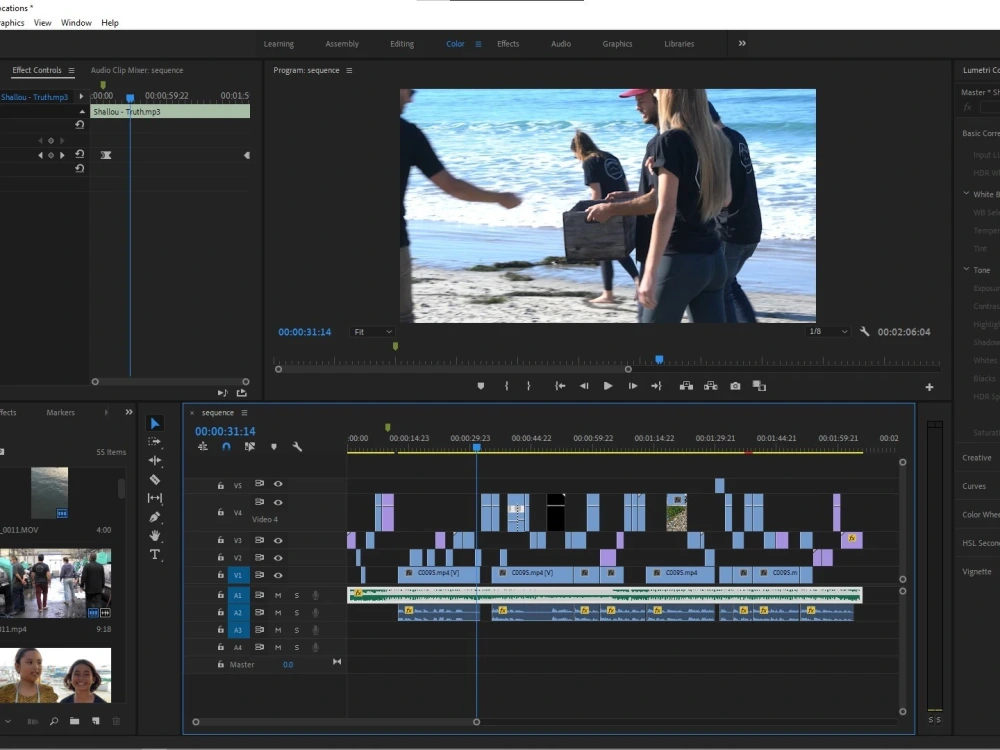Expand the Creative section in Lumetri
The height and width of the screenshot is (750, 1000).
977,458
